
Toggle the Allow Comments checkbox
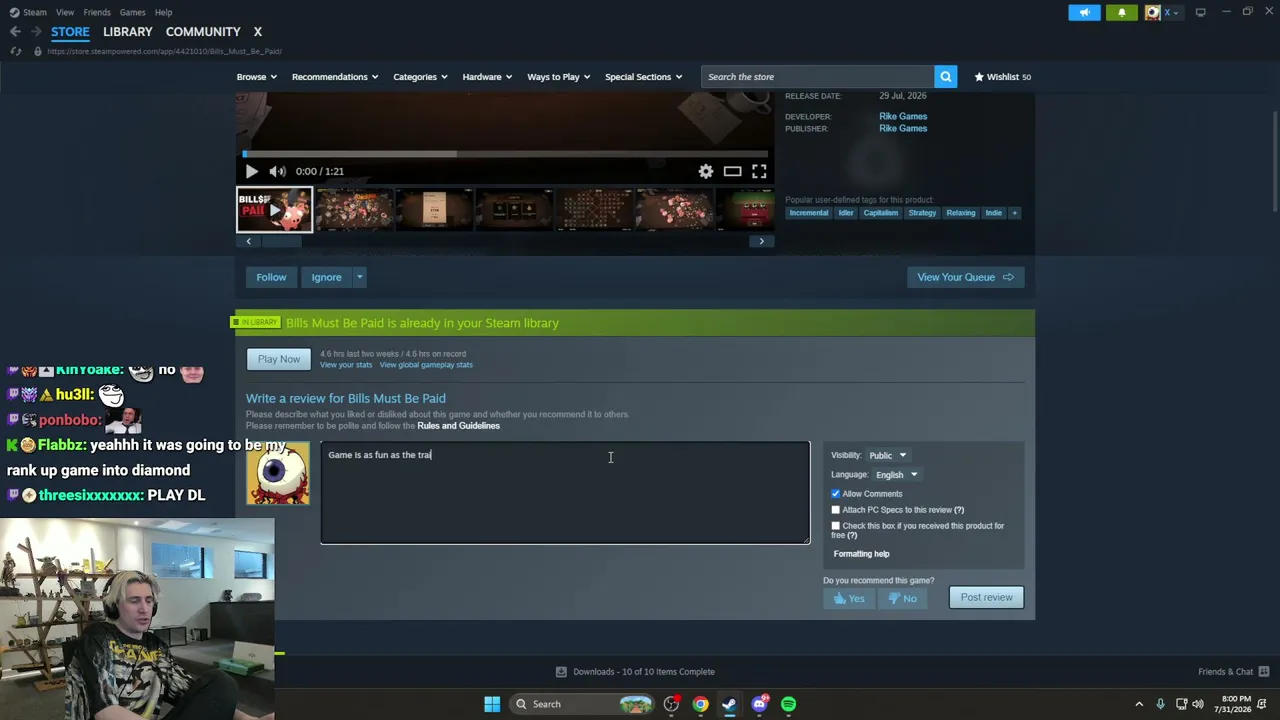[x=836, y=494]
